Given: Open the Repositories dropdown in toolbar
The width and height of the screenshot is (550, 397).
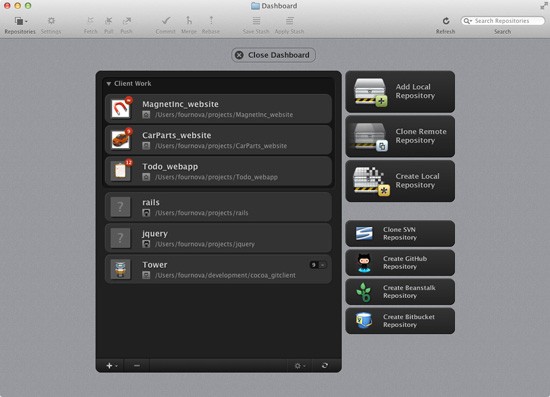Looking at the screenshot, I should pyautogui.click(x=20, y=21).
